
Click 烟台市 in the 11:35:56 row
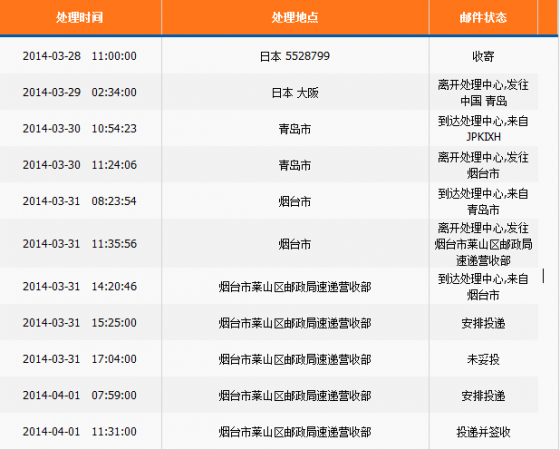click(x=295, y=244)
